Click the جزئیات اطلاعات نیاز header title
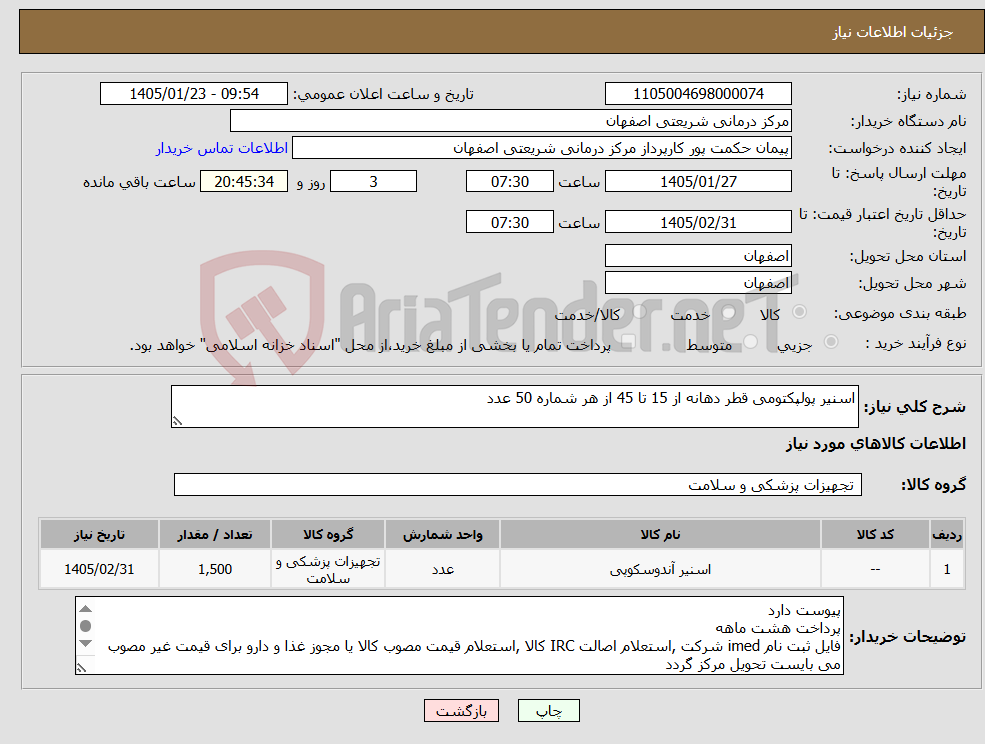Image resolution: width=985 pixels, height=744 pixels. tap(893, 32)
